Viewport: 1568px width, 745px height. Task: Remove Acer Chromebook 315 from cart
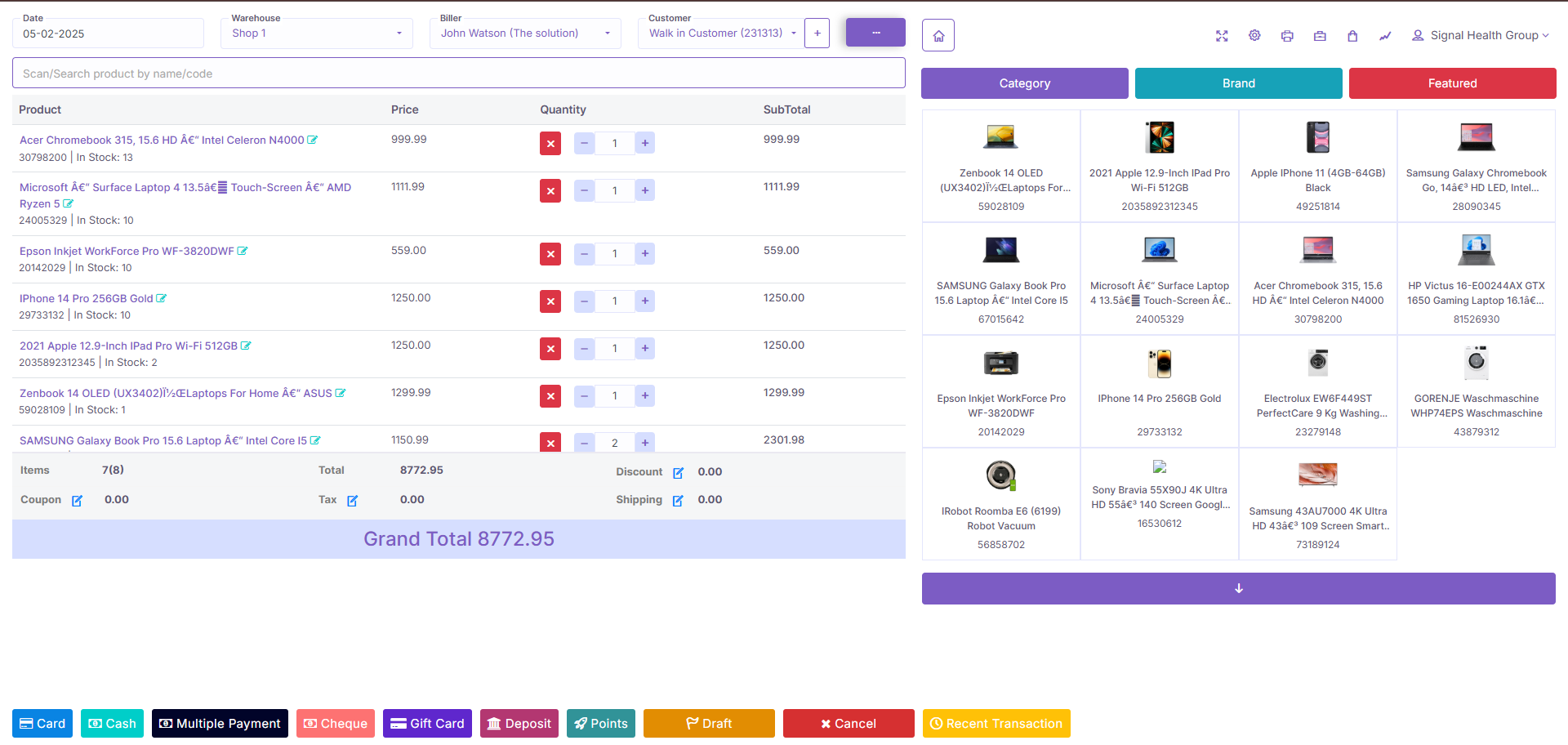pyautogui.click(x=550, y=144)
